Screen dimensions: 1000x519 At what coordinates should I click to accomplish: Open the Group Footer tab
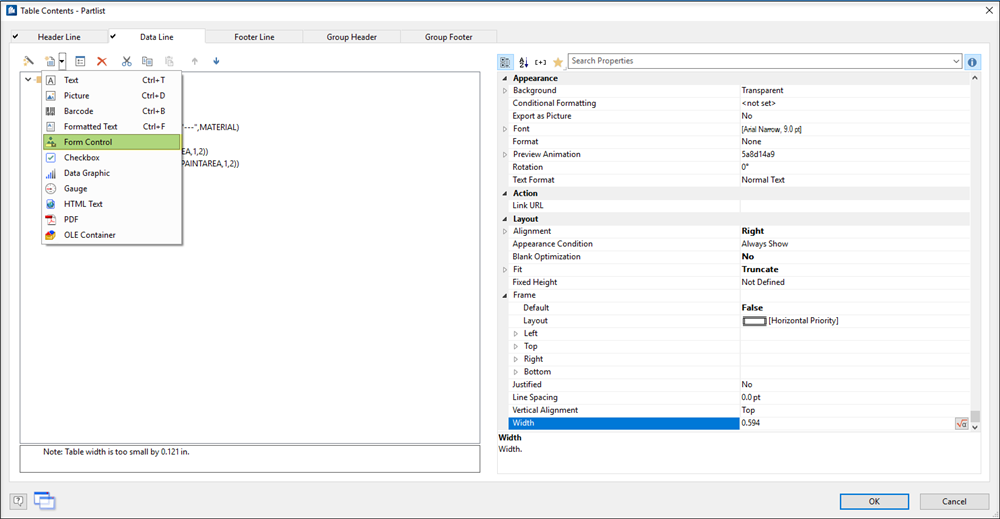(448, 37)
